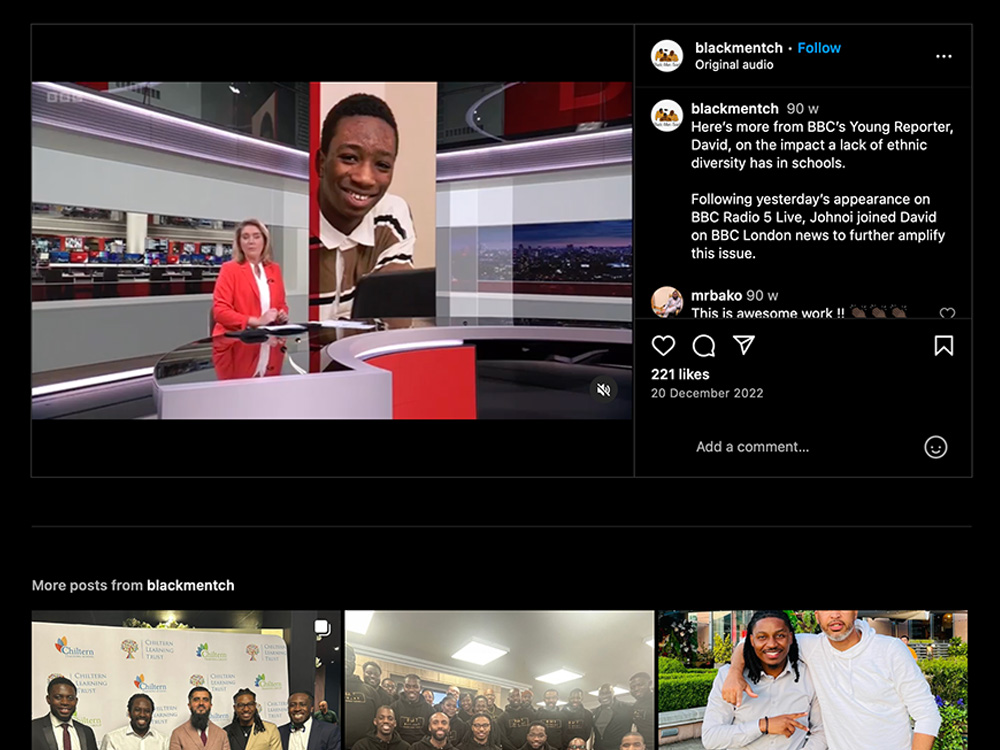Open blackmentch link in More posts heading
The width and height of the screenshot is (1000, 750).
pos(190,585)
